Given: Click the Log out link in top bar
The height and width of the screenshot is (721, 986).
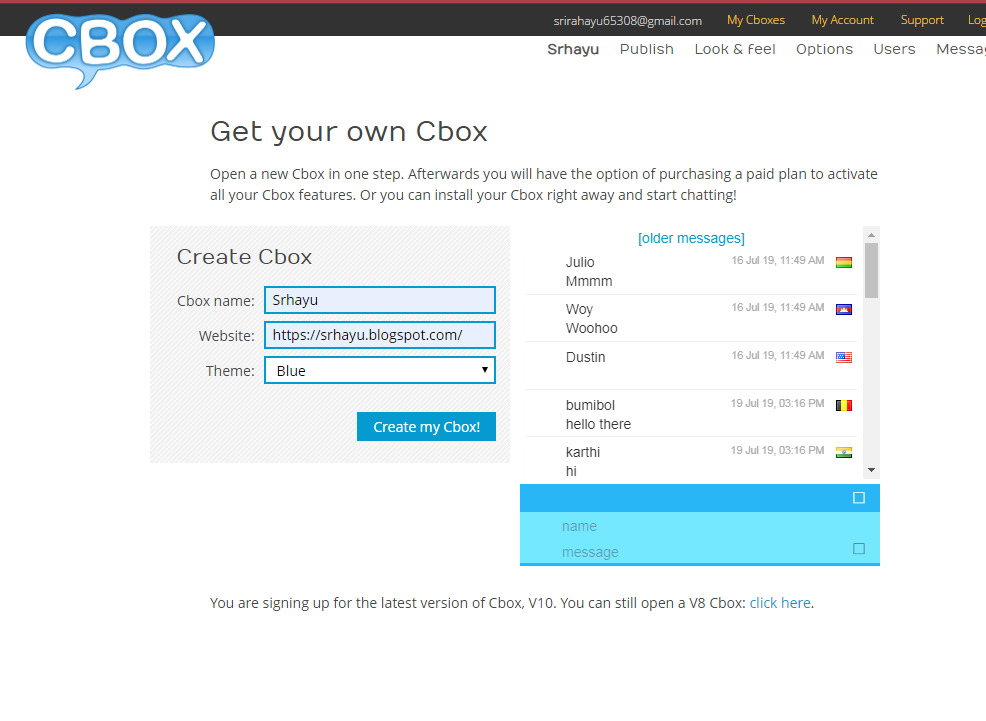Looking at the screenshot, I should coord(977,20).
